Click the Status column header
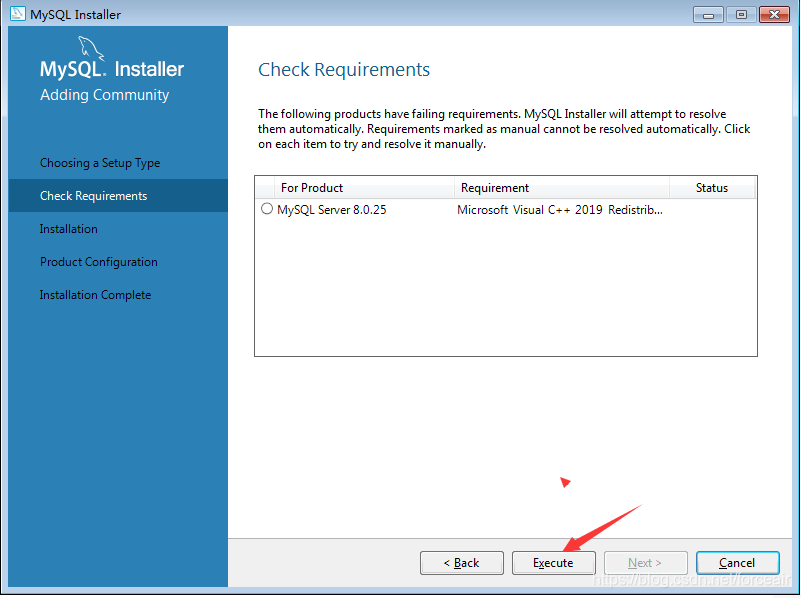Screen dimensions: 801x598 coord(712,188)
